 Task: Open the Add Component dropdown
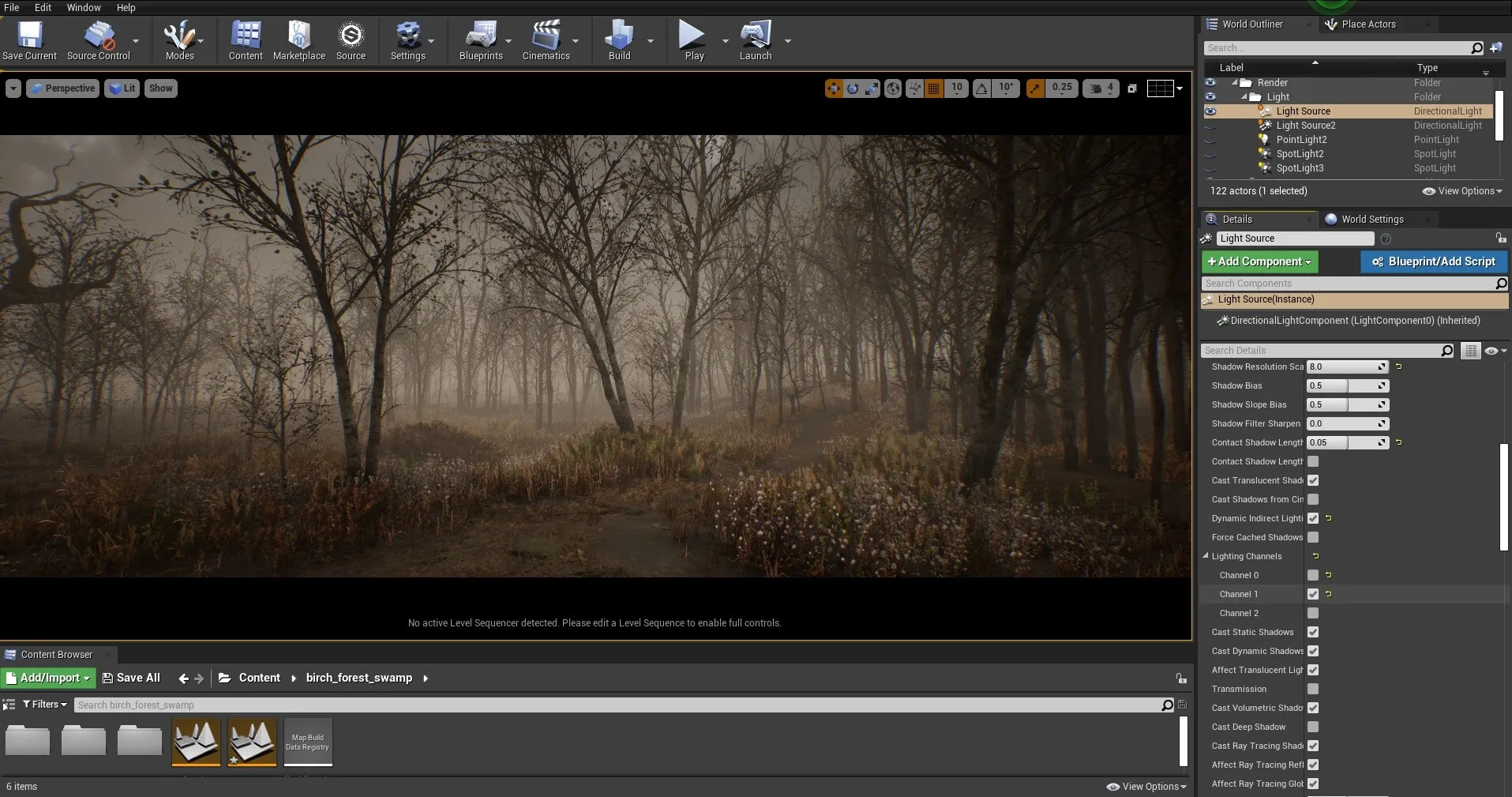click(x=1259, y=261)
